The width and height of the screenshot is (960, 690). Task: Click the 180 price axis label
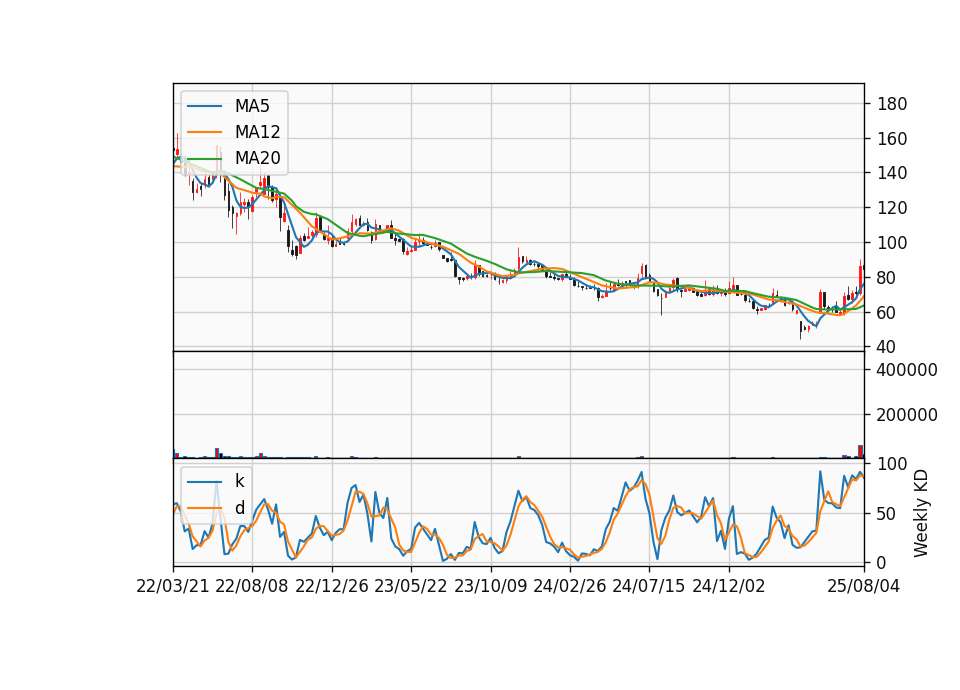click(x=892, y=104)
